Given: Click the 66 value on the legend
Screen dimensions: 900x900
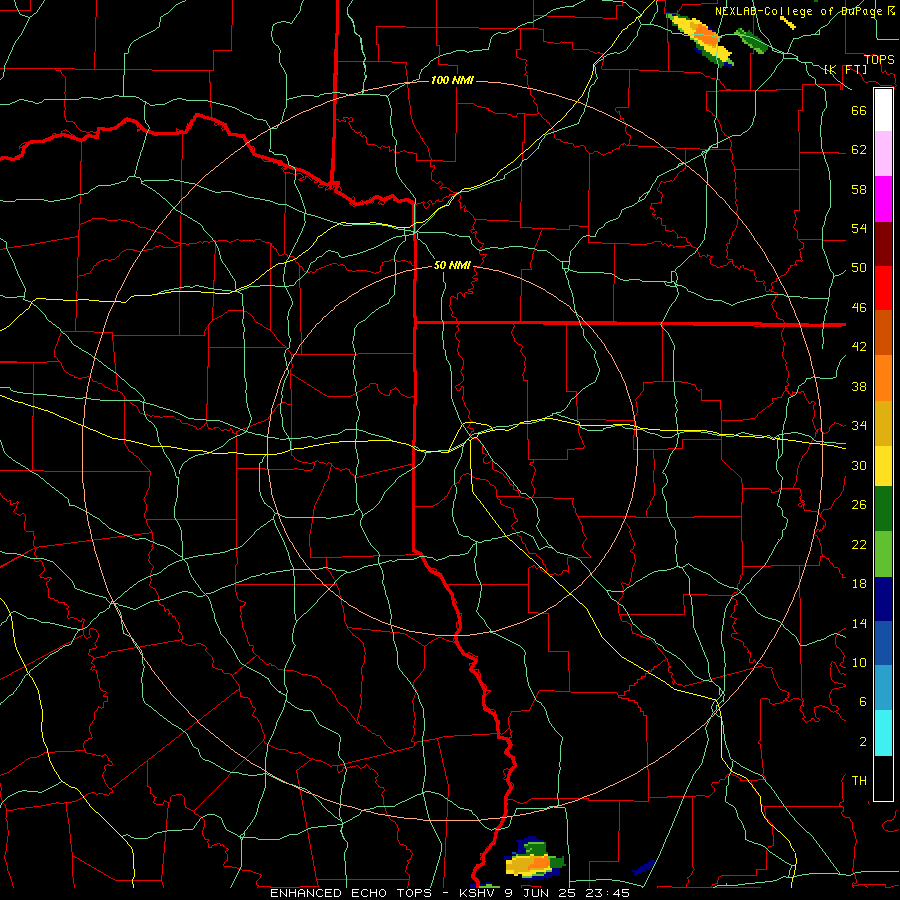Looking at the screenshot, I should [x=859, y=111].
